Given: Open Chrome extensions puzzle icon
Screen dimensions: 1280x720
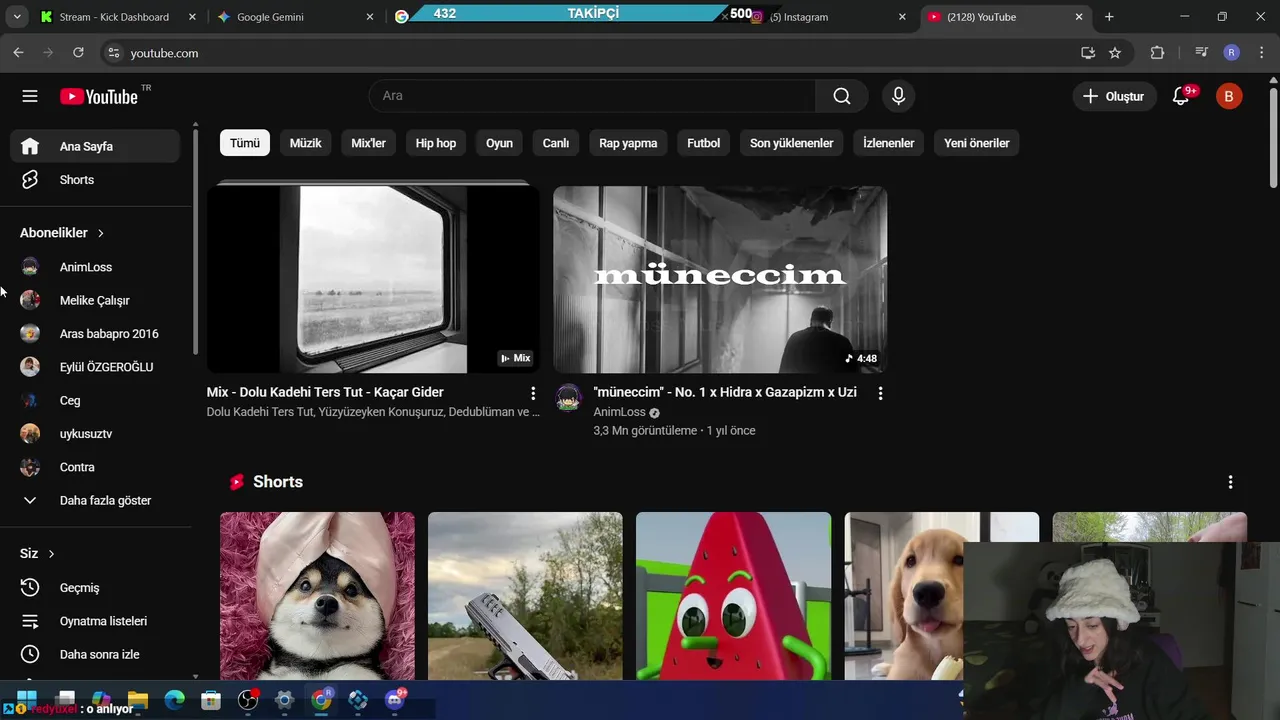Looking at the screenshot, I should tap(1157, 53).
